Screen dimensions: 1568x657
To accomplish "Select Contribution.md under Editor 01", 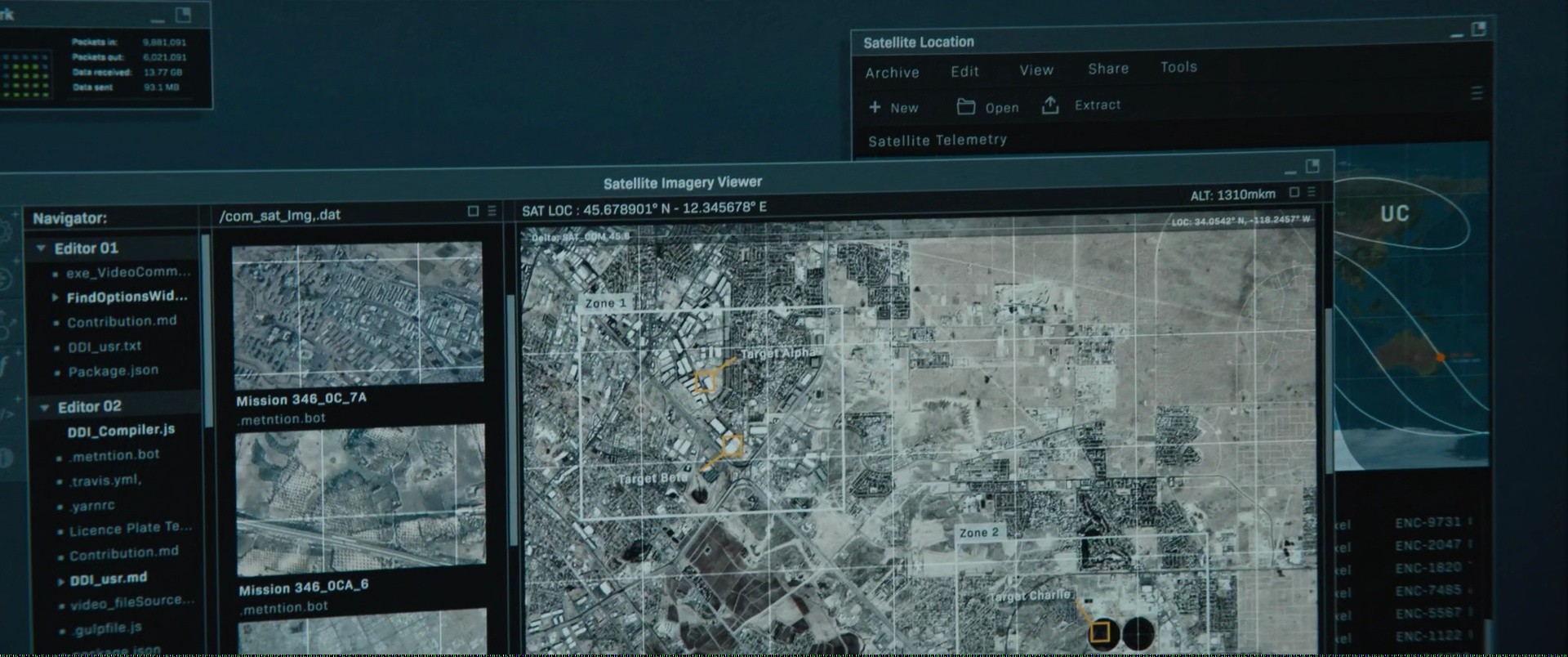I will (x=122, y=321).
